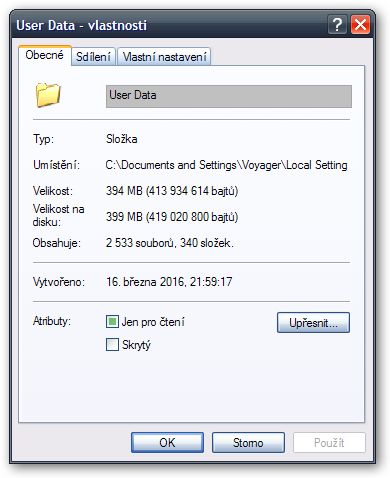Click the title bar text User Data - vlastnosti
Screen dimensions: 390x478
[x=82, y=25]
